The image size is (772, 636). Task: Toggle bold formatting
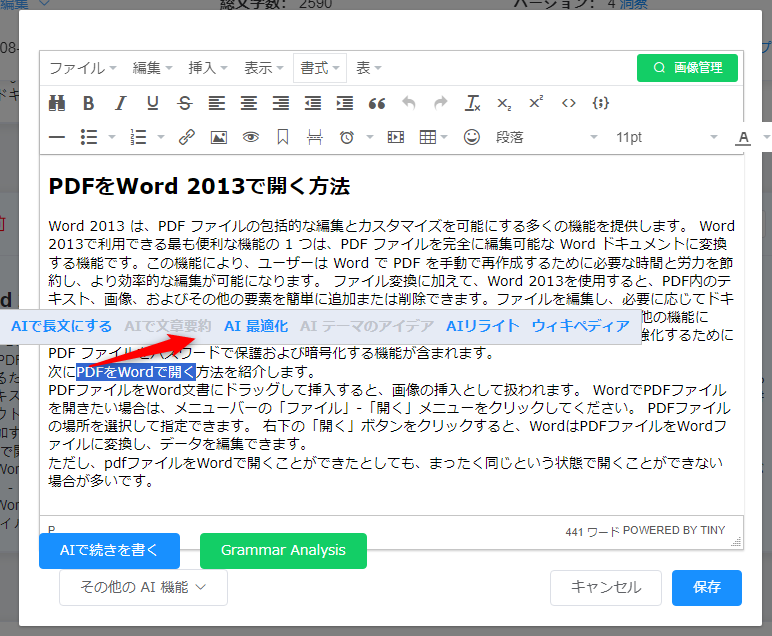pos(89,103)
